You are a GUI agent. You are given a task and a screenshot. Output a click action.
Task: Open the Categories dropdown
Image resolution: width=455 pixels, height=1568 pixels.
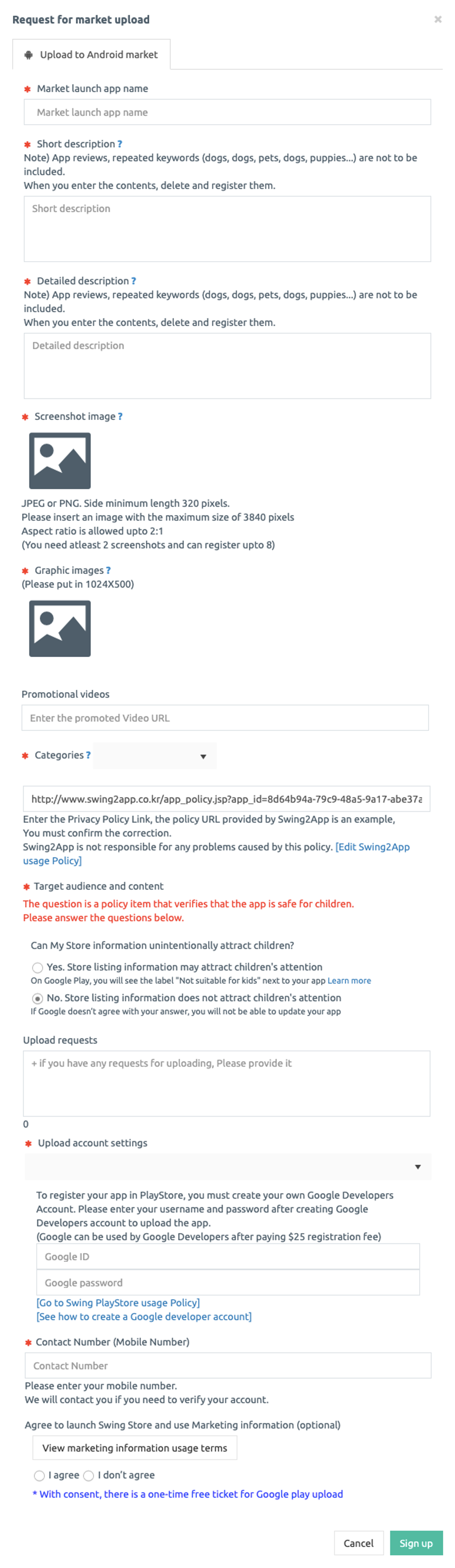155,756
